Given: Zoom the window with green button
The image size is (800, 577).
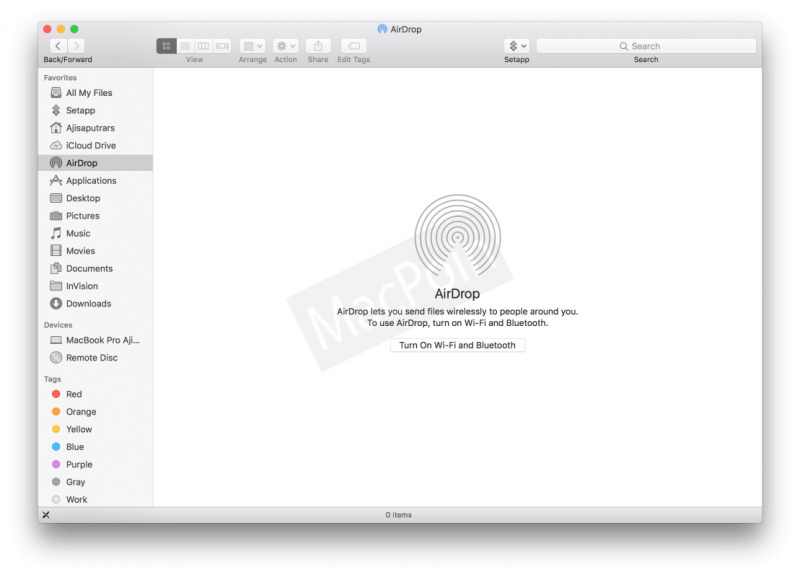Looking at the screenshot, I should tap(74, 29).
